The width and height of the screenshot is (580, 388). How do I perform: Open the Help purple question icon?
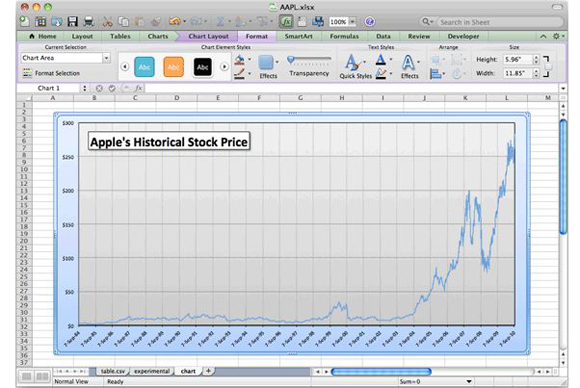pos(369,22)
